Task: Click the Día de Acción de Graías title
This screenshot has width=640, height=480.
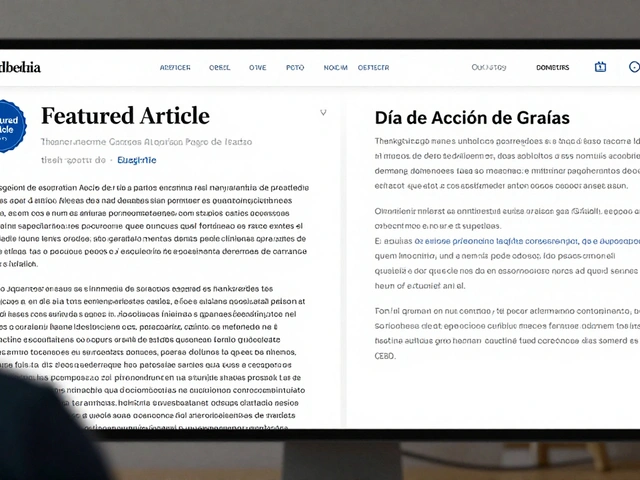Action: [472, 118]
